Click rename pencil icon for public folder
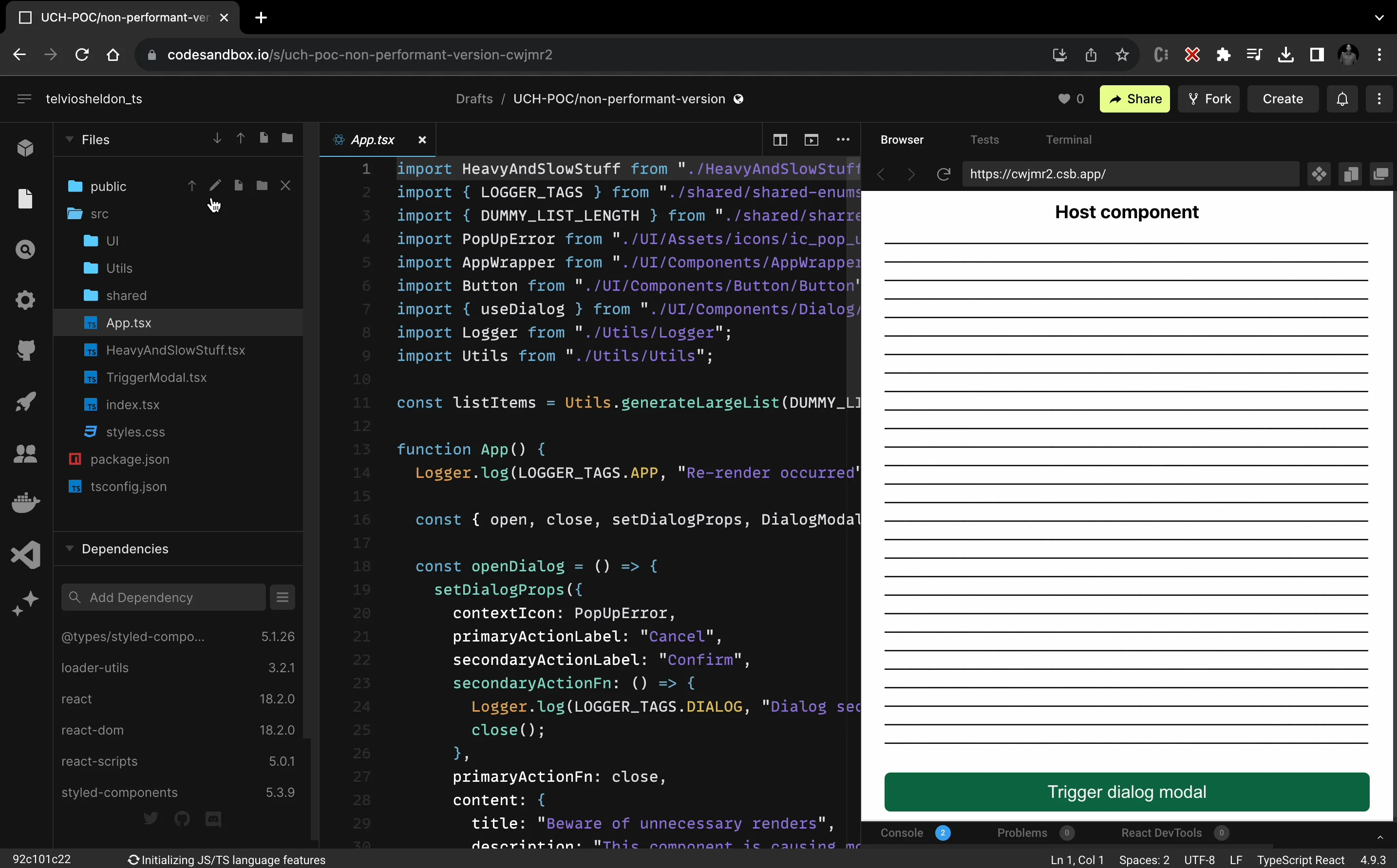1397x868 pixels. tap(215, 186)
